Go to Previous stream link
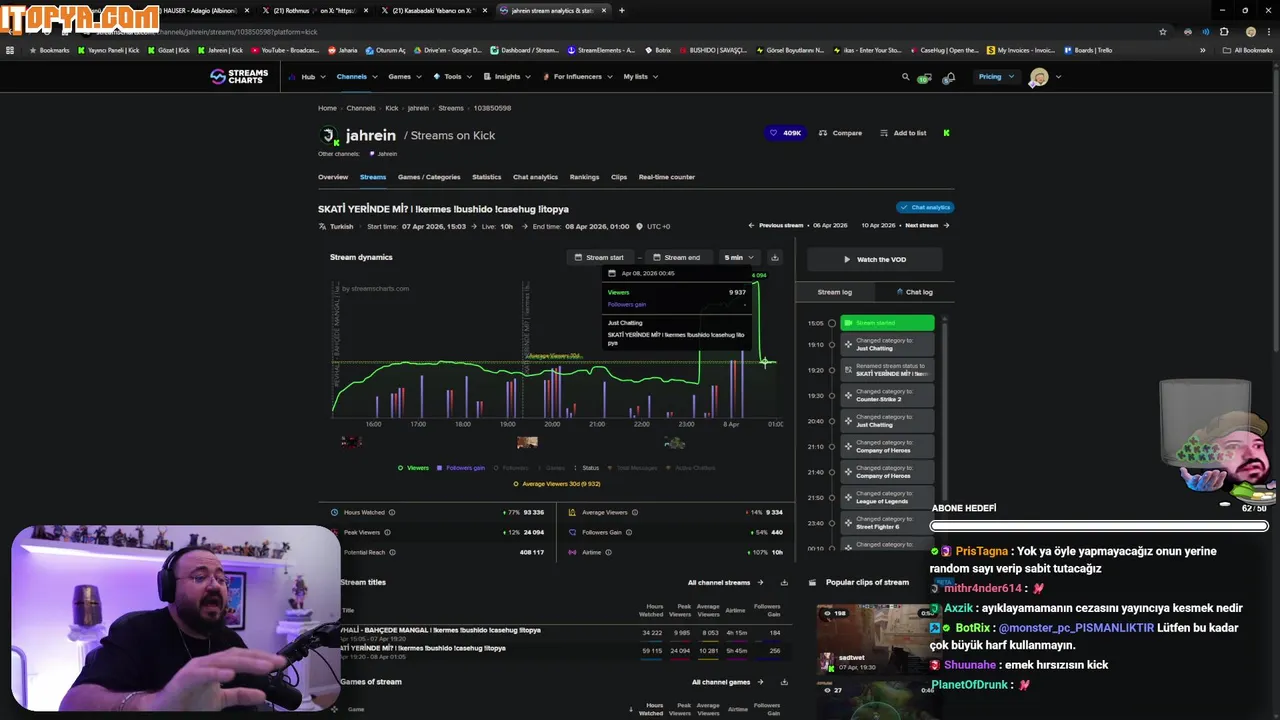 pyautogui.click(x=776, y=226)
